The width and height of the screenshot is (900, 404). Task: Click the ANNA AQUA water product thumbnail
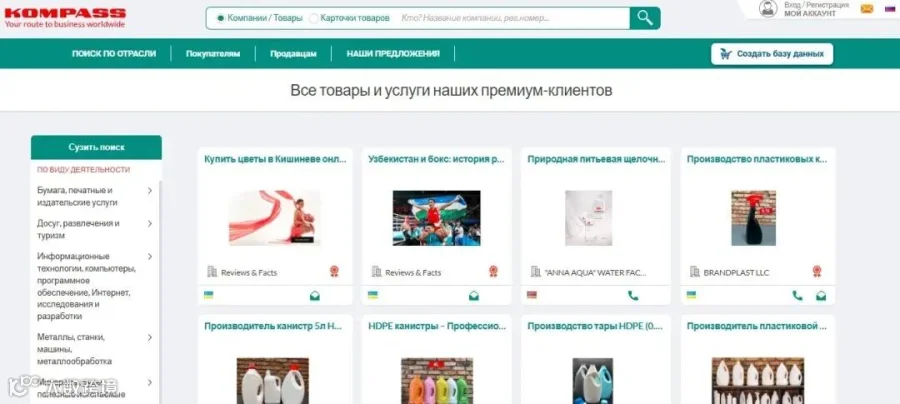tap(588, 218)
